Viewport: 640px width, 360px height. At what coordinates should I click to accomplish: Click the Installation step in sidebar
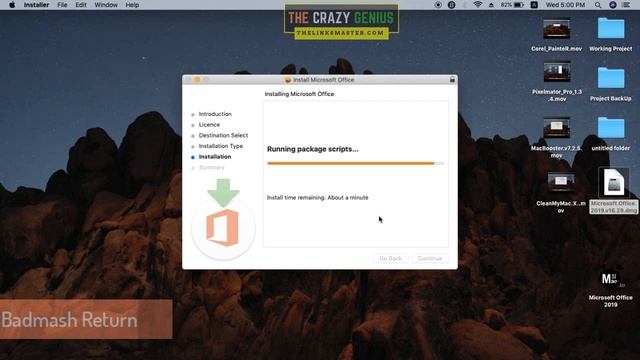point(215,157)
